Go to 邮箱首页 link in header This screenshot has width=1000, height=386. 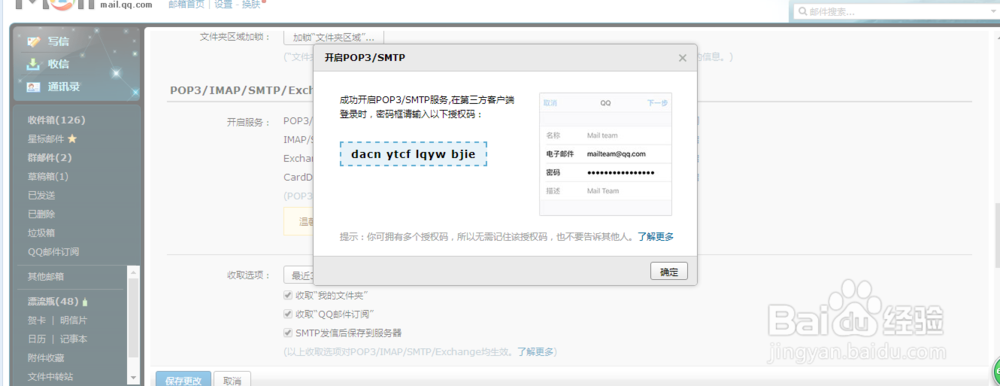click(x=187, y=4)
